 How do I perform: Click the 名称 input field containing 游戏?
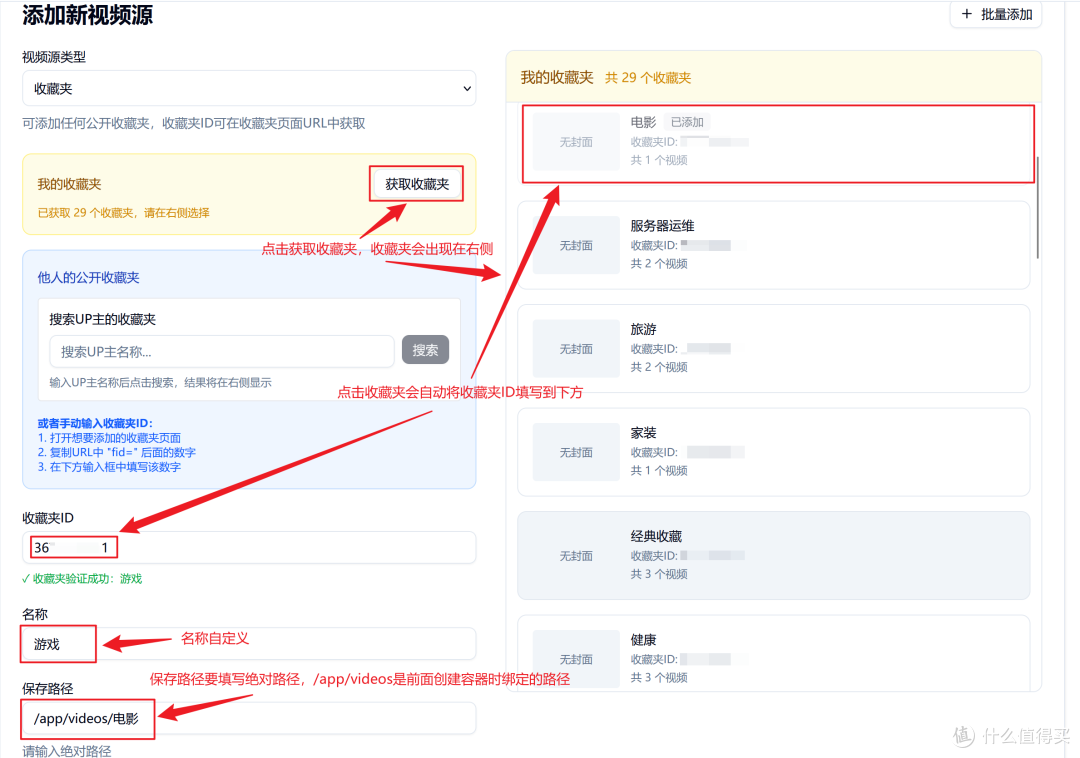tap(249, 644)
